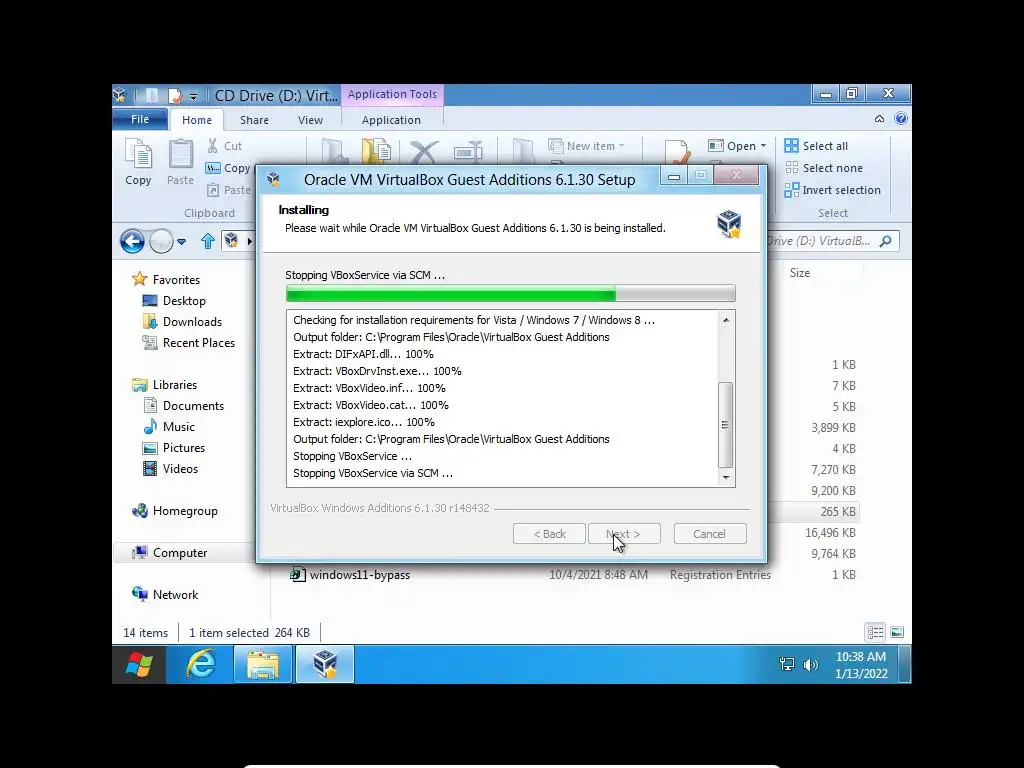
Task: Open recent locations dropdown arrow
Action: [182, 242]
